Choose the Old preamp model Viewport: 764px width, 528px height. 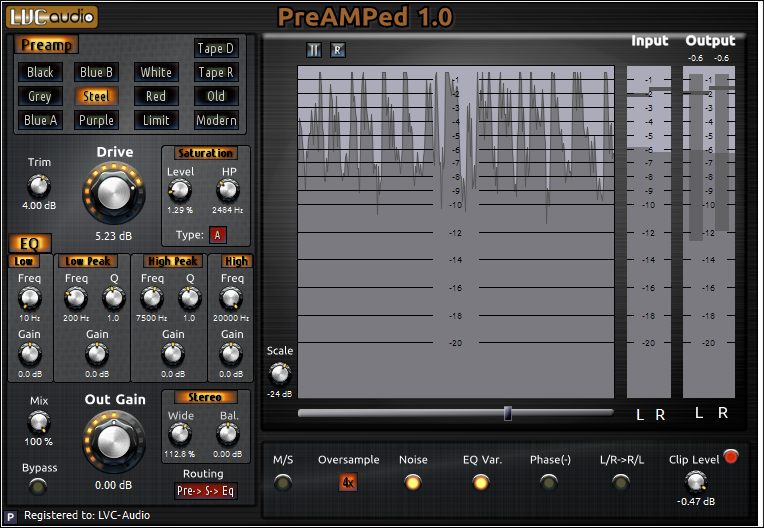(216, 96)
